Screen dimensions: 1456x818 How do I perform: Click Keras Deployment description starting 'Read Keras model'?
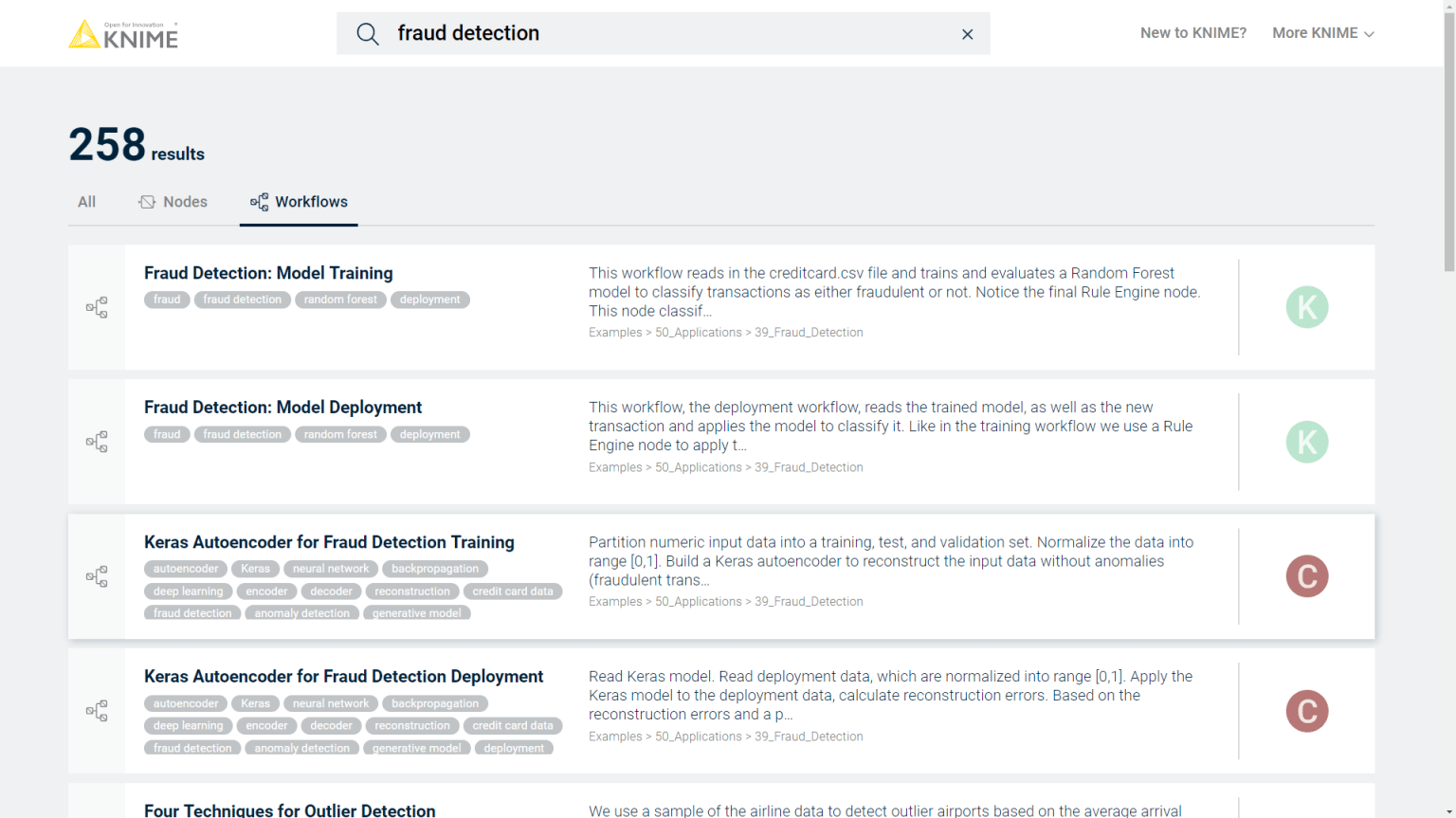(x=890, y=696)
